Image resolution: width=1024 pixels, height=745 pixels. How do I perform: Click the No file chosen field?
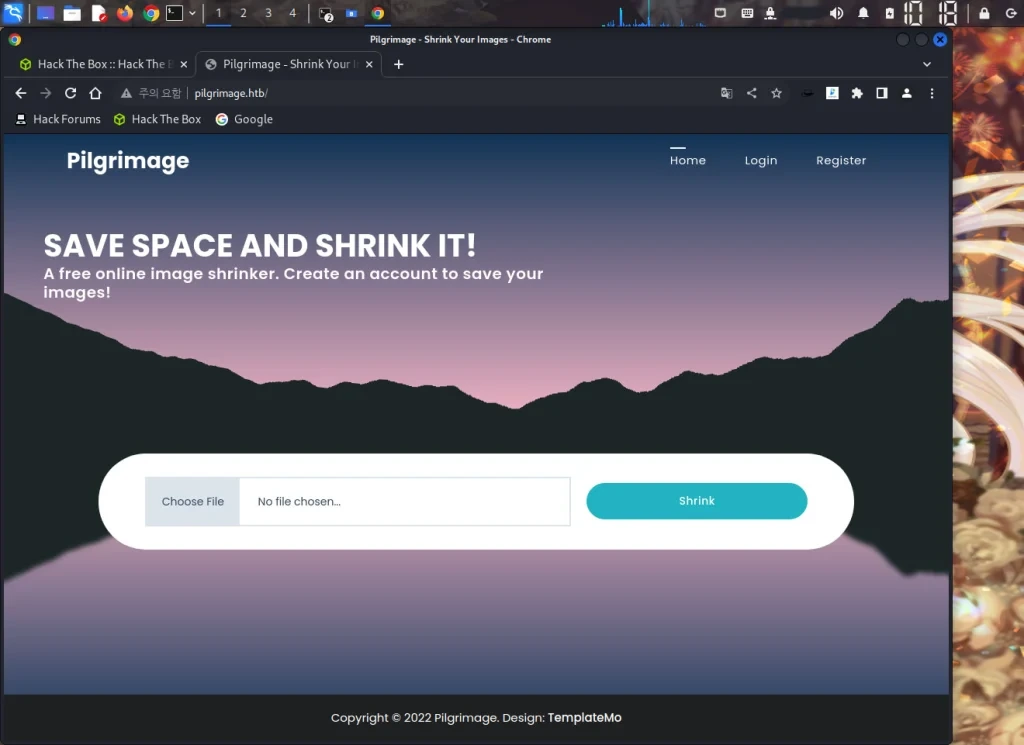tap(404, 501)
